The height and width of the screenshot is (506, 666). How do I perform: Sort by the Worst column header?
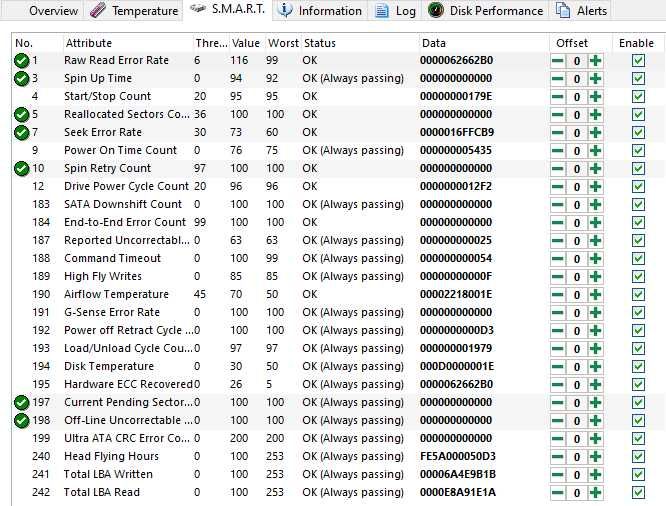point(283,43)
